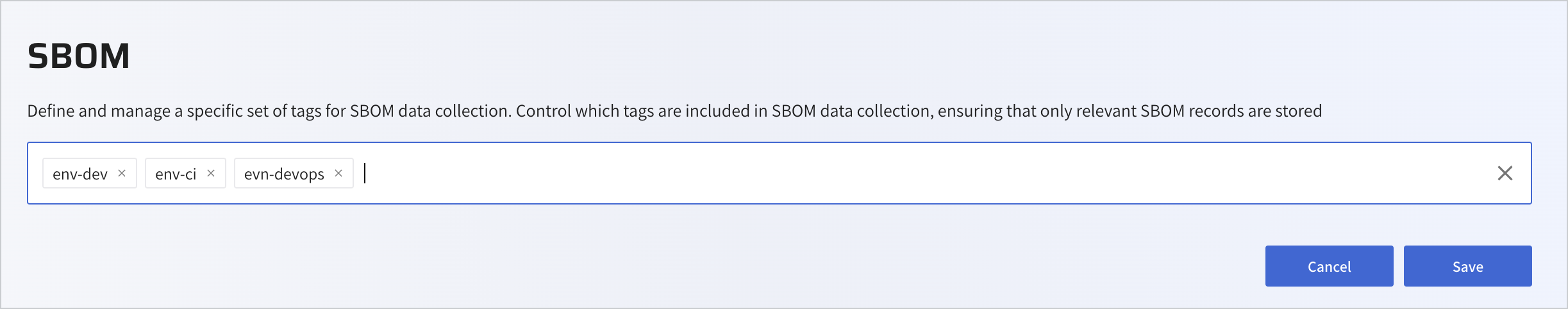Viewport: 1568px width, 309px height.
Task: Select the env-ci tag chip label
Action: (176, 174)
